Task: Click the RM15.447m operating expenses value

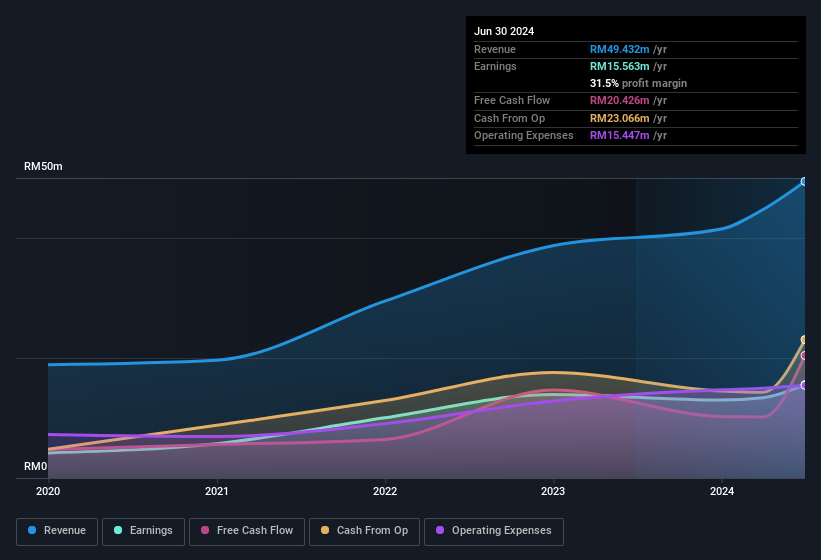Action: (619, 136)
